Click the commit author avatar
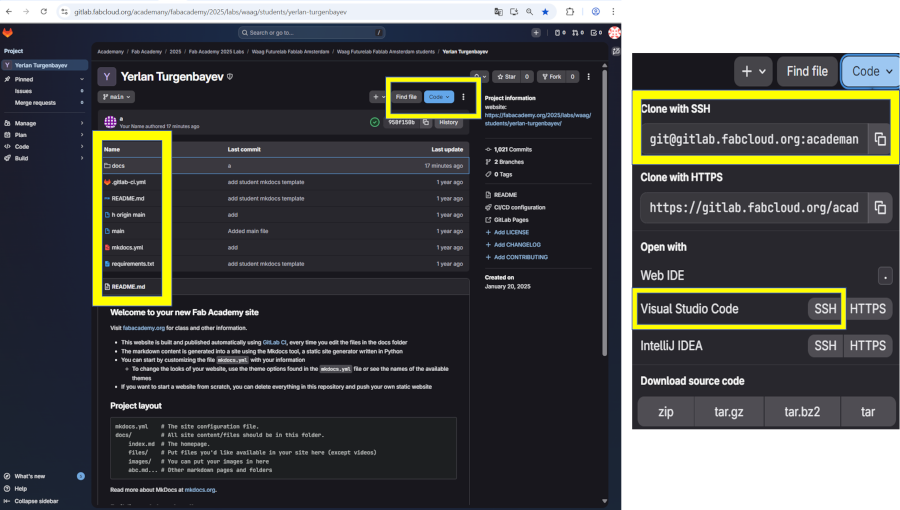The height and width of the screenshot is (510, 900). pyautogui.click(x=110, y=122)
